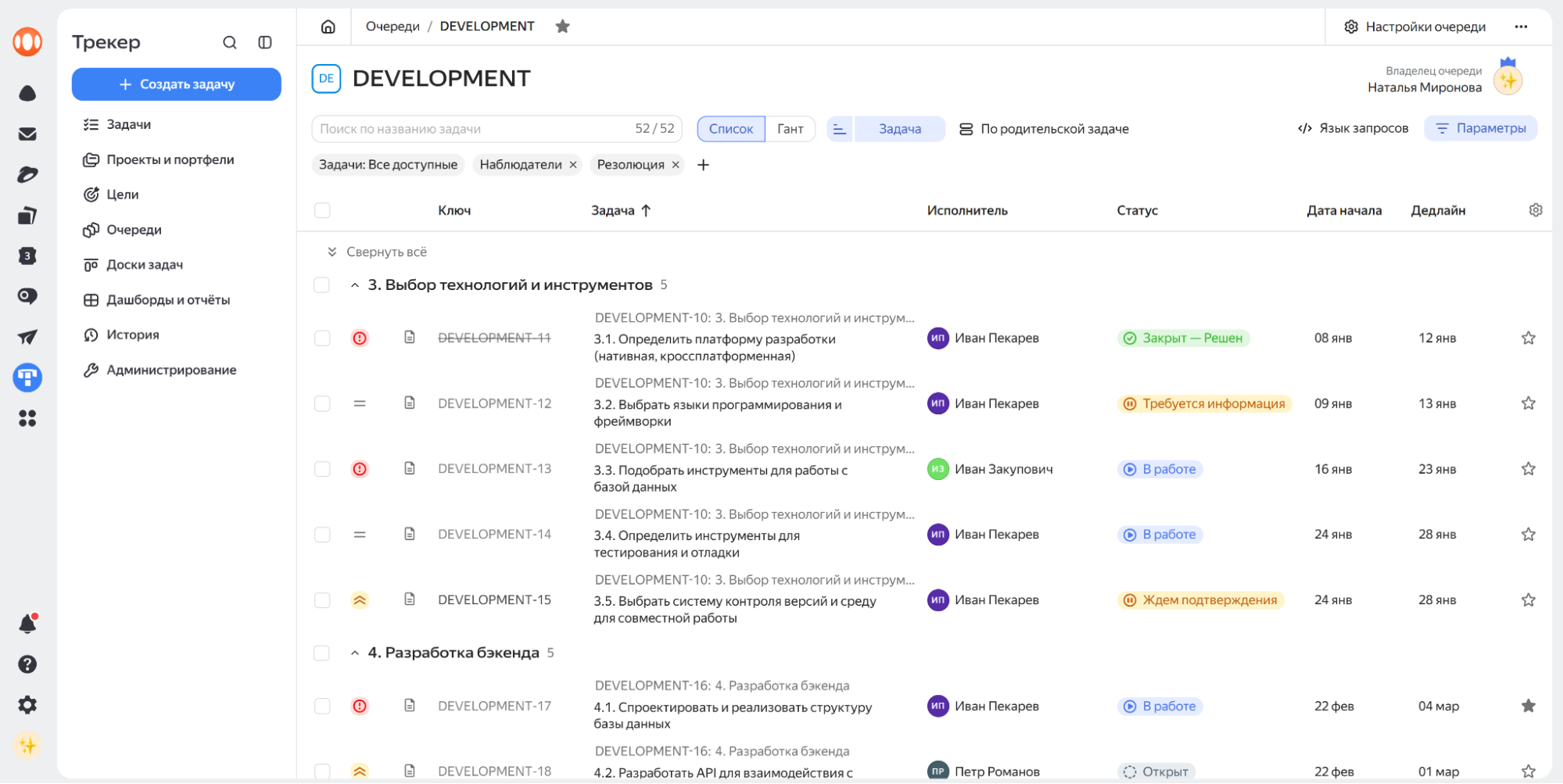Star the DEVELOPMENT-11 task row

[1528, 338]
